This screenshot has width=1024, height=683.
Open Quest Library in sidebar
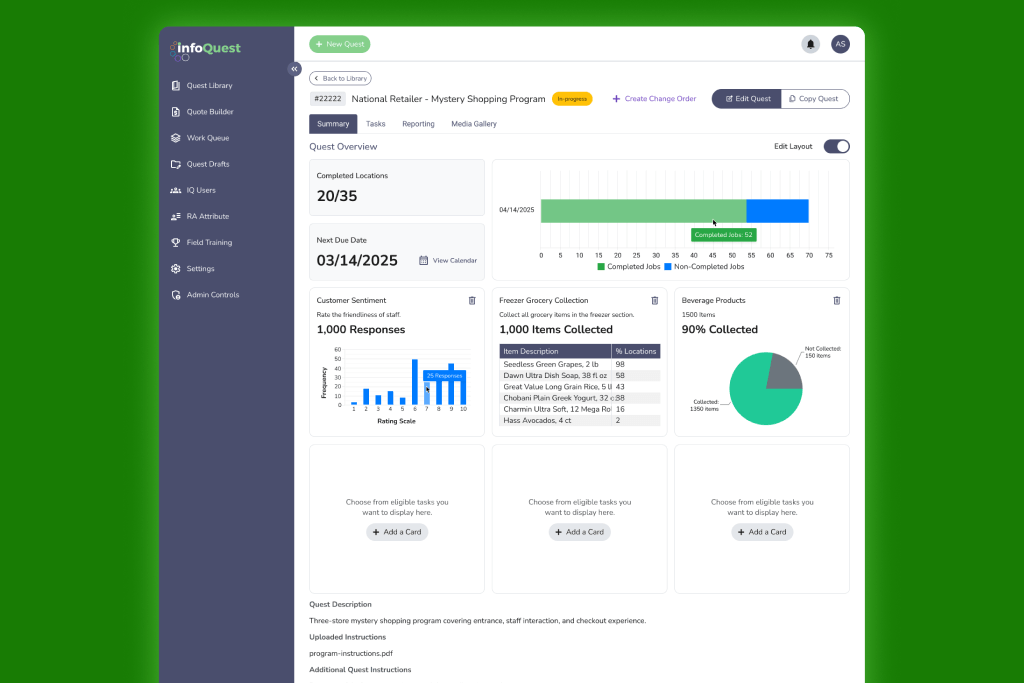202,86
